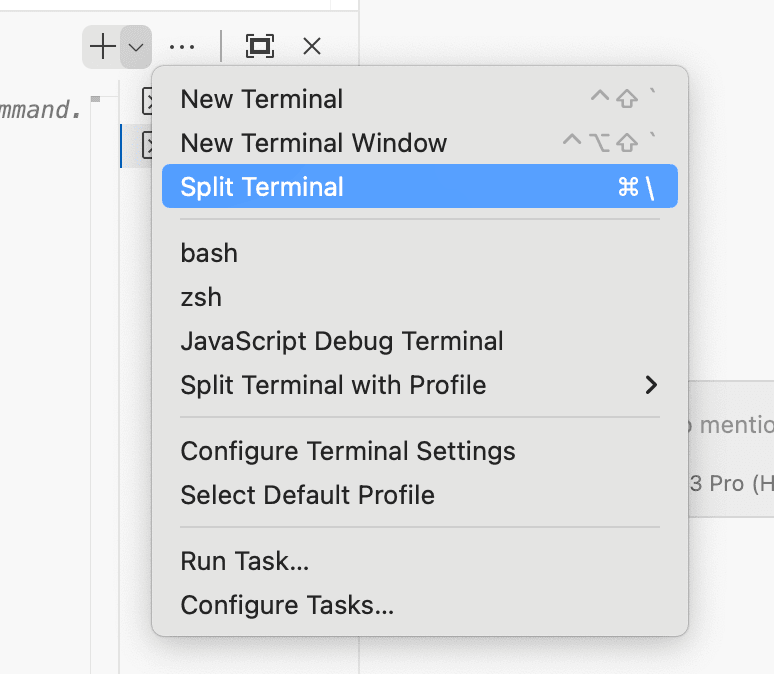Maximize the terminal panel size
The image size is (774, 674).
pyautogui.click(x=260, y=46)
